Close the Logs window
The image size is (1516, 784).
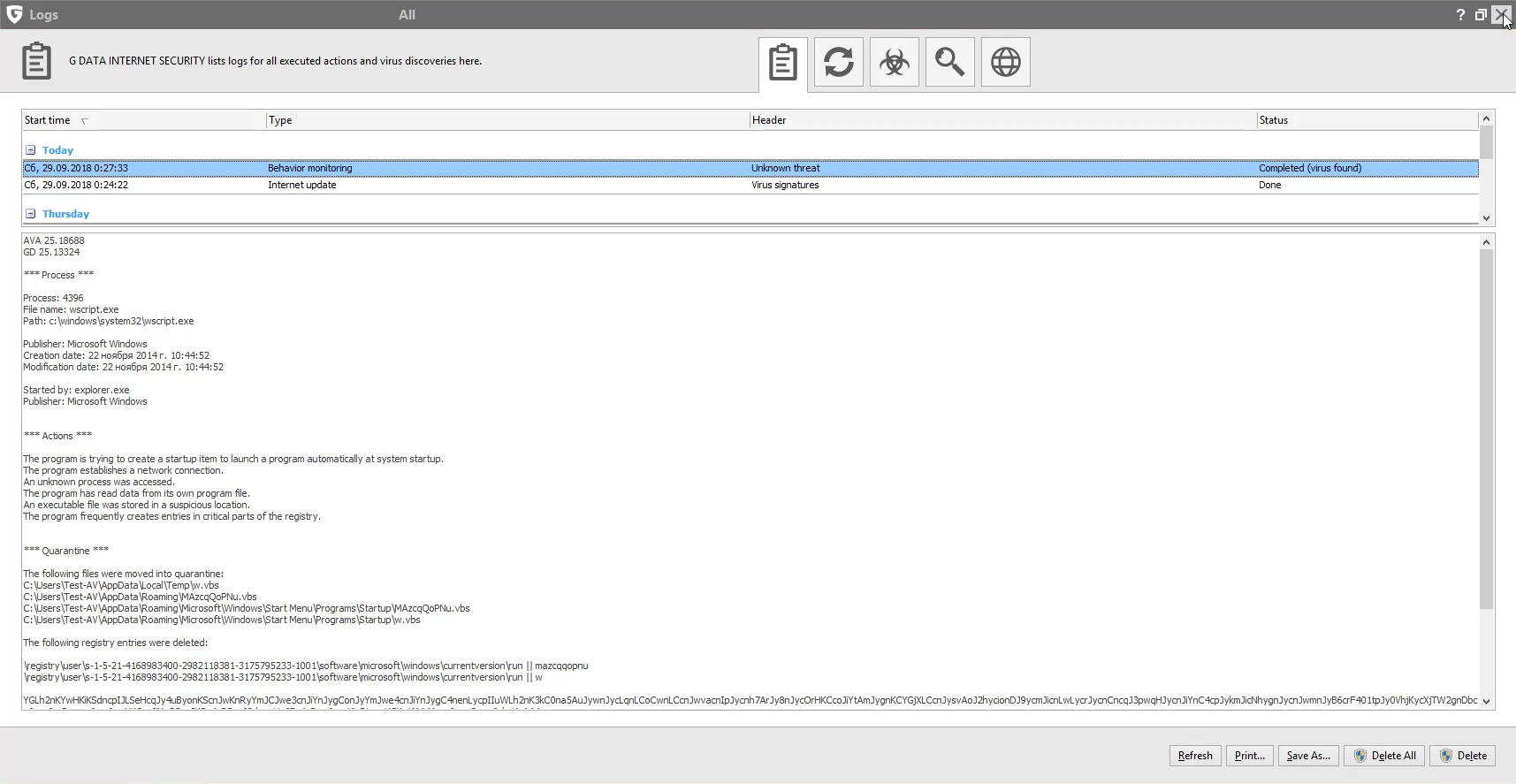(x=1503, y=15)
